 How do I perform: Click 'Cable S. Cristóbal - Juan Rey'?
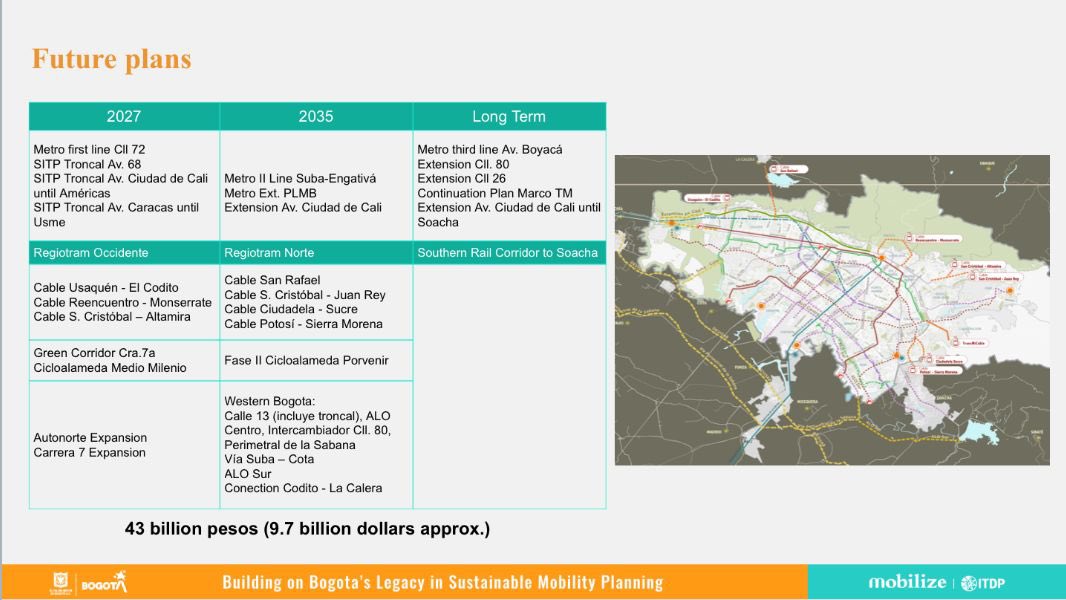[x=305, y=295]
